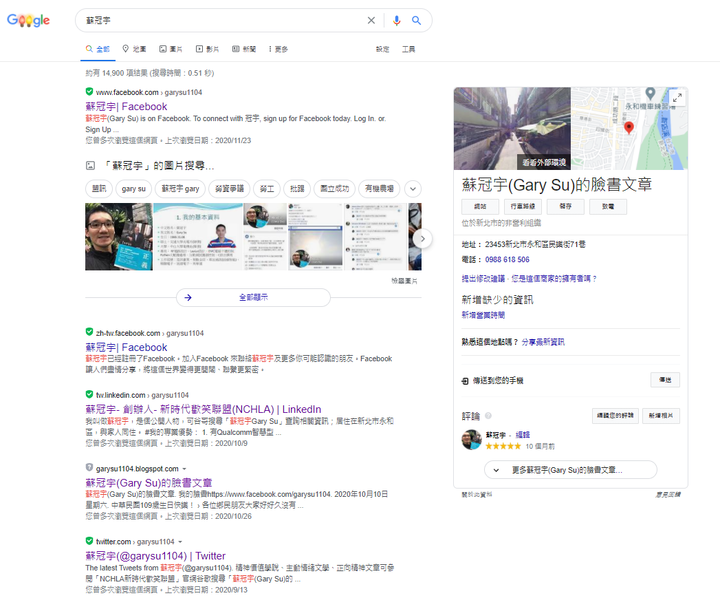Switch to the 圖片 (Images) tab
This screenshot has height=609, width=720.
coord(170,49)
